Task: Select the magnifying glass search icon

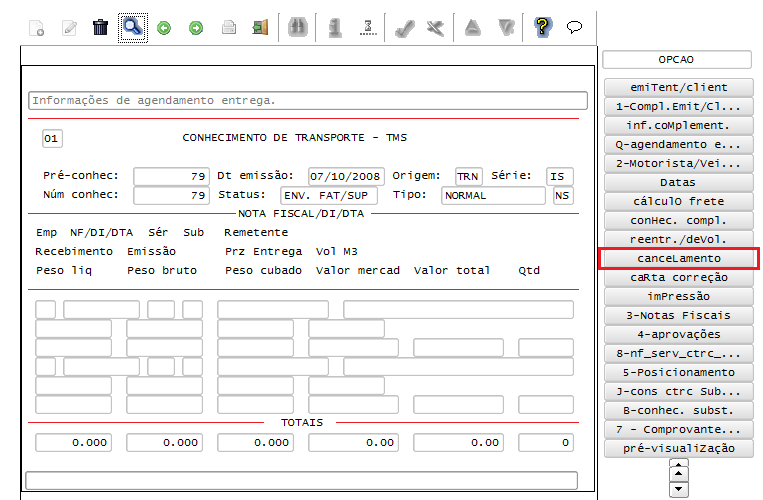Action: click(x=132, y=28)
